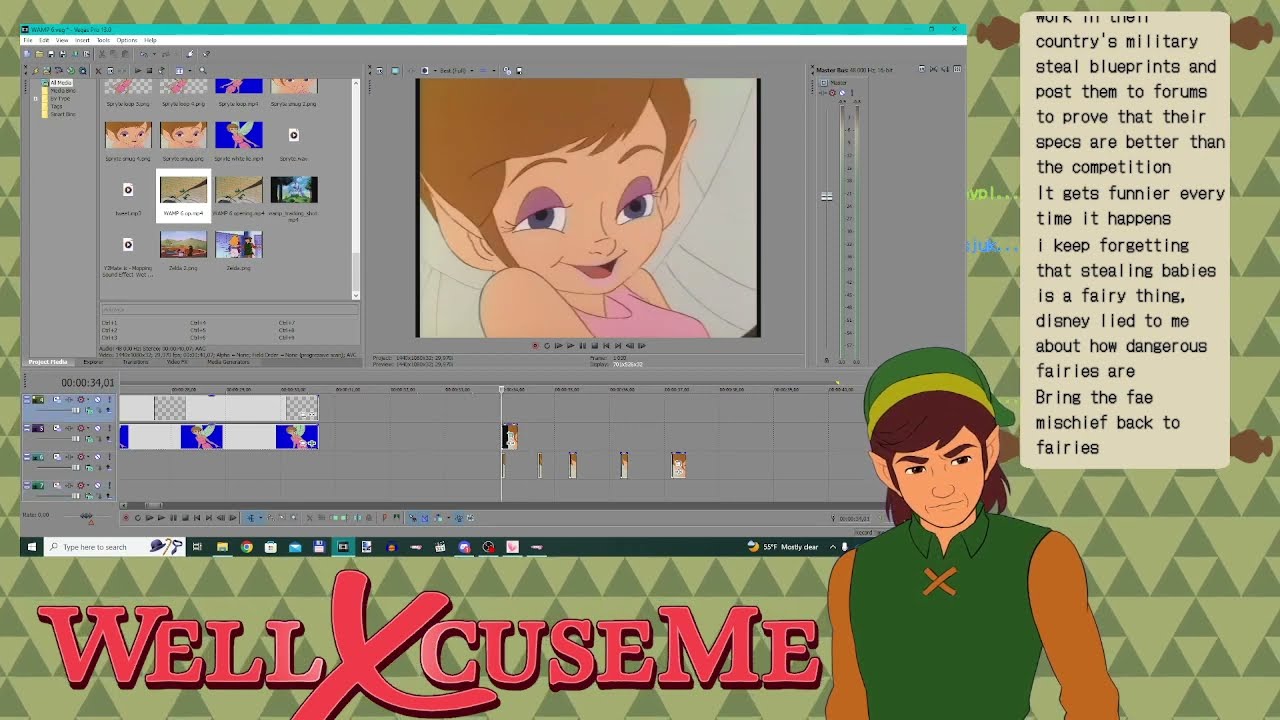Viewport: 1280px width, 720px height.
Task: Copy snapshot to clipboard in preview toolbar
Action: (507, 70)
